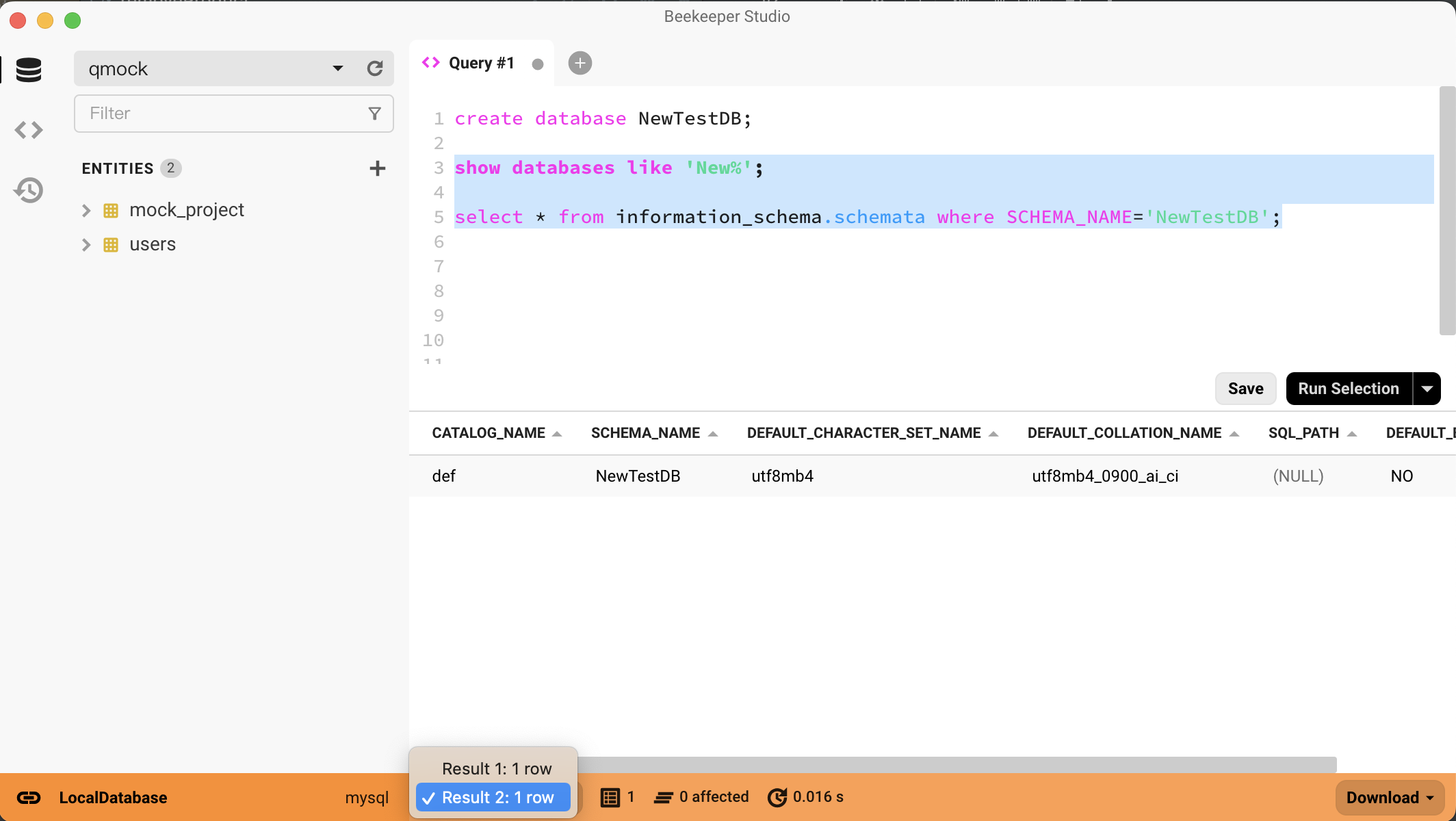Click the add new query tab icon

(x=580, y=62)
